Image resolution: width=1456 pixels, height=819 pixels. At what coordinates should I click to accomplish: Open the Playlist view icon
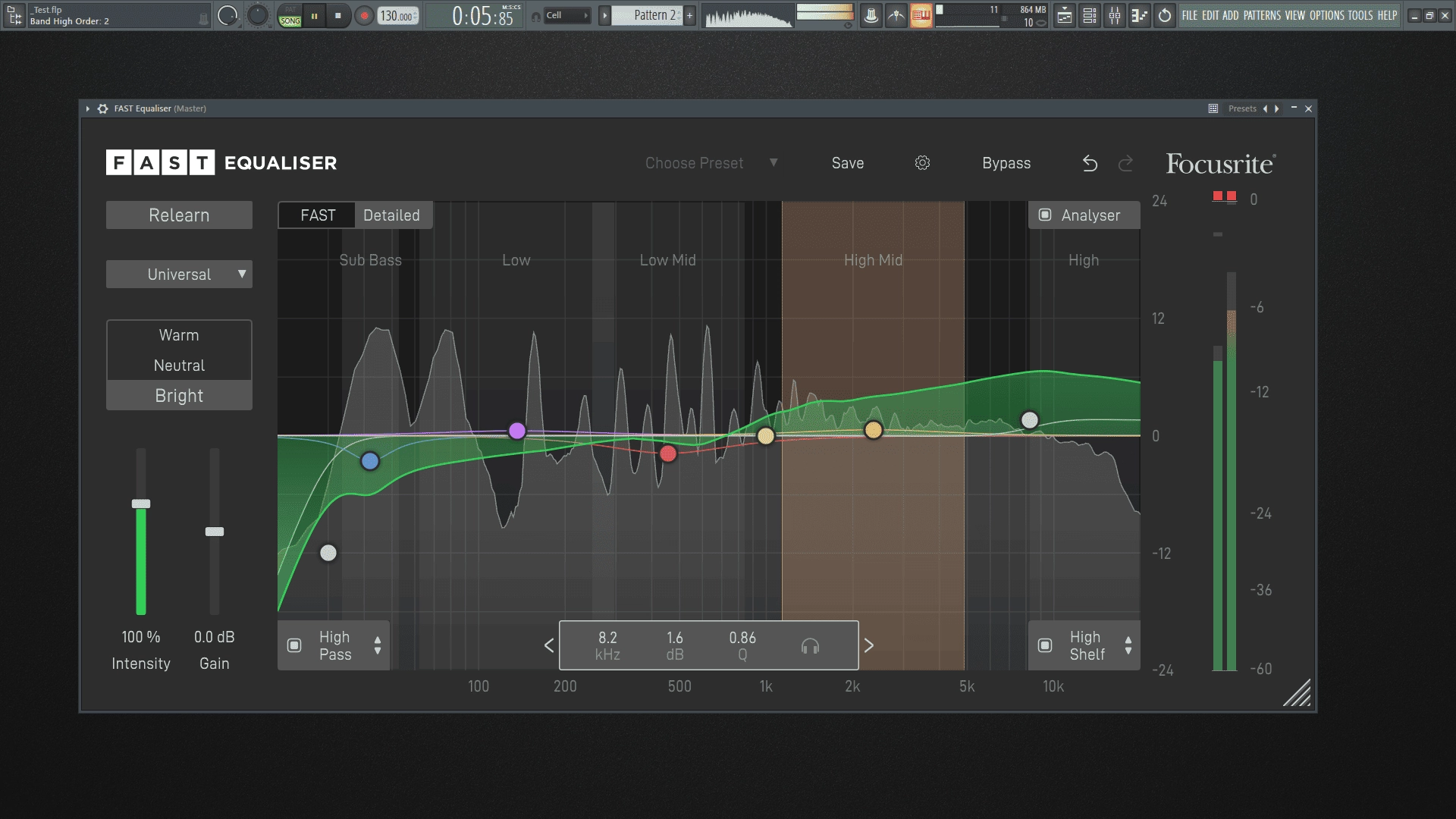[x=1065, y=15]
